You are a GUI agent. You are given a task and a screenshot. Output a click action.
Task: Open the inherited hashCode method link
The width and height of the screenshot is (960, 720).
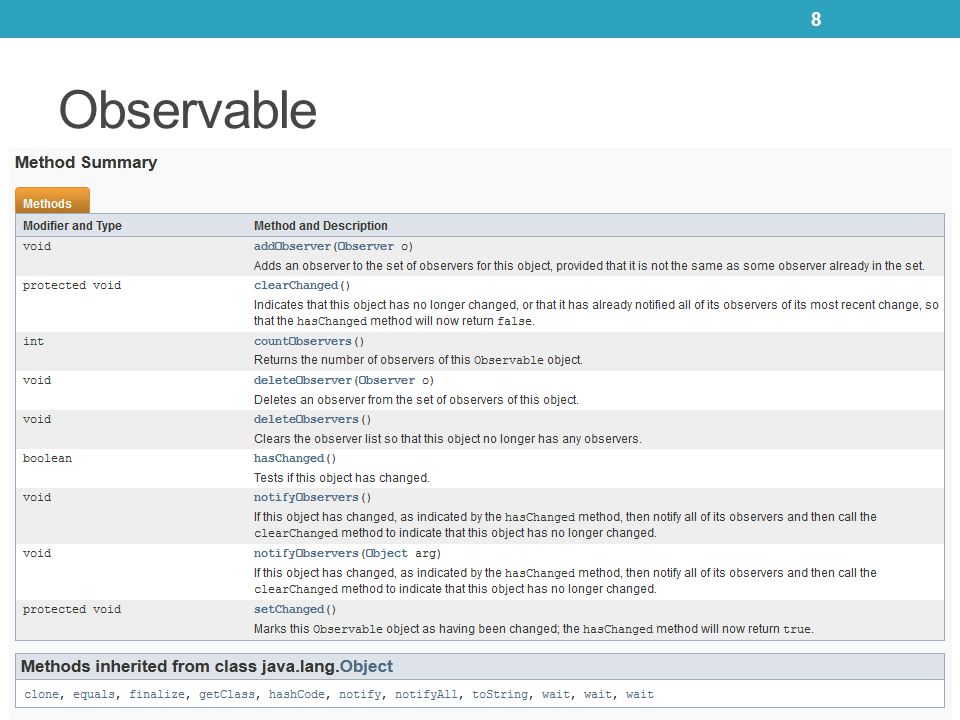(x=297, y=694)
